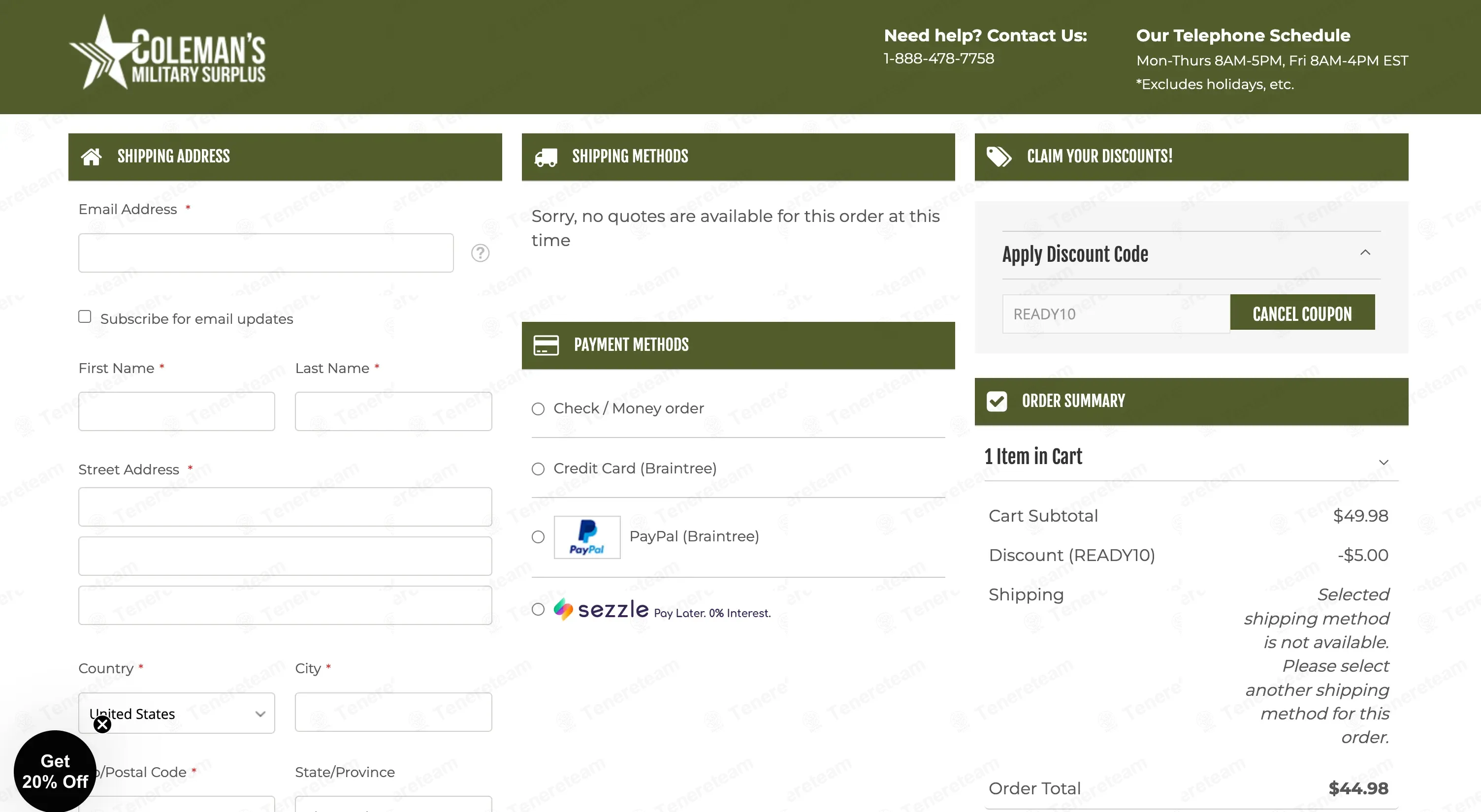Click into the City field
This screenshot has height=812, width=1481.
click(x=393, y=713)
